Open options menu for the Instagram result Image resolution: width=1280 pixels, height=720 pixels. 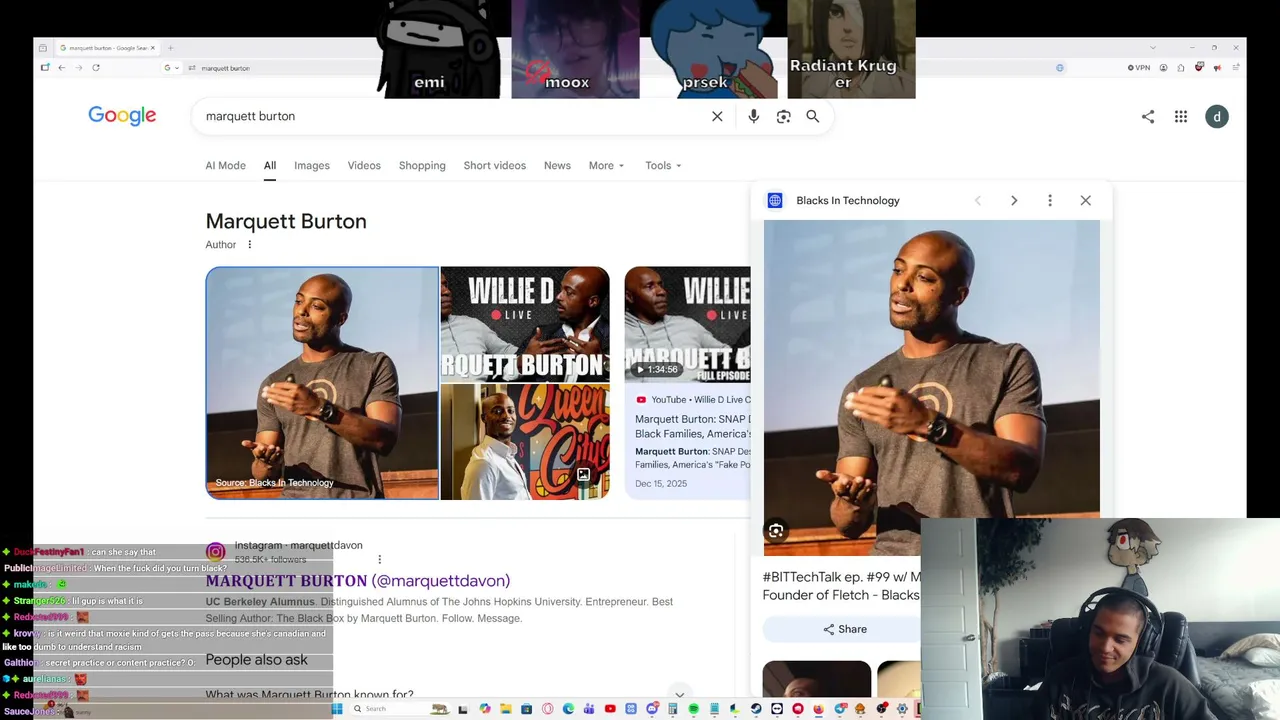379,559
